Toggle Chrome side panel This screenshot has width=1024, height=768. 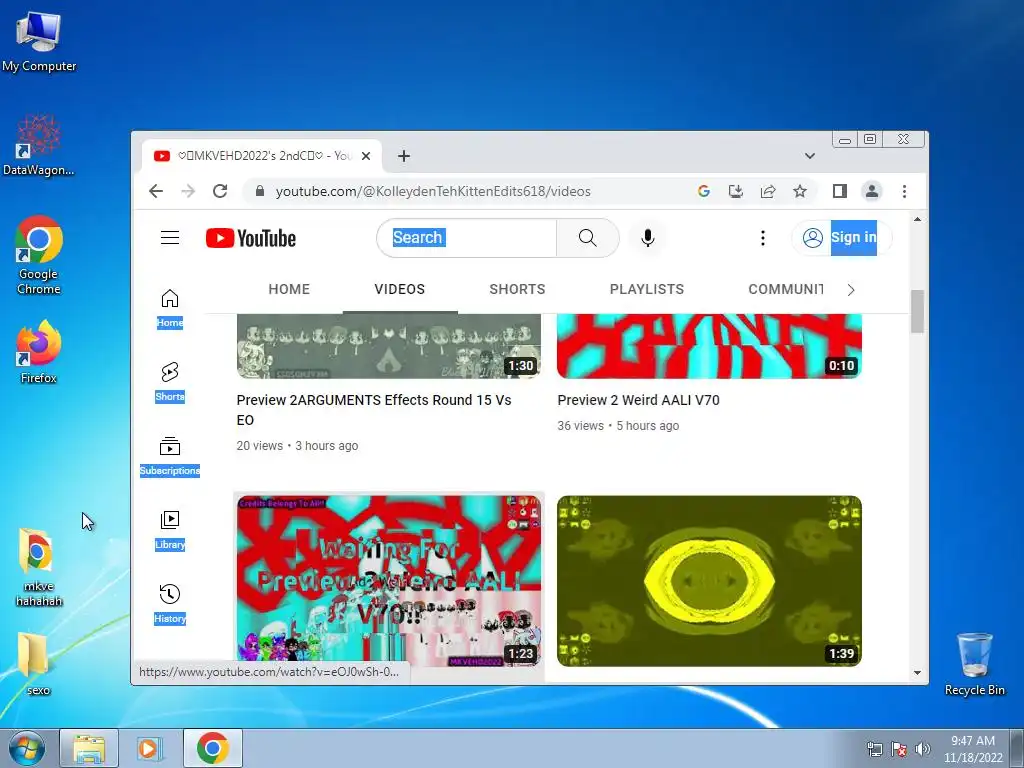click(839, 191)
